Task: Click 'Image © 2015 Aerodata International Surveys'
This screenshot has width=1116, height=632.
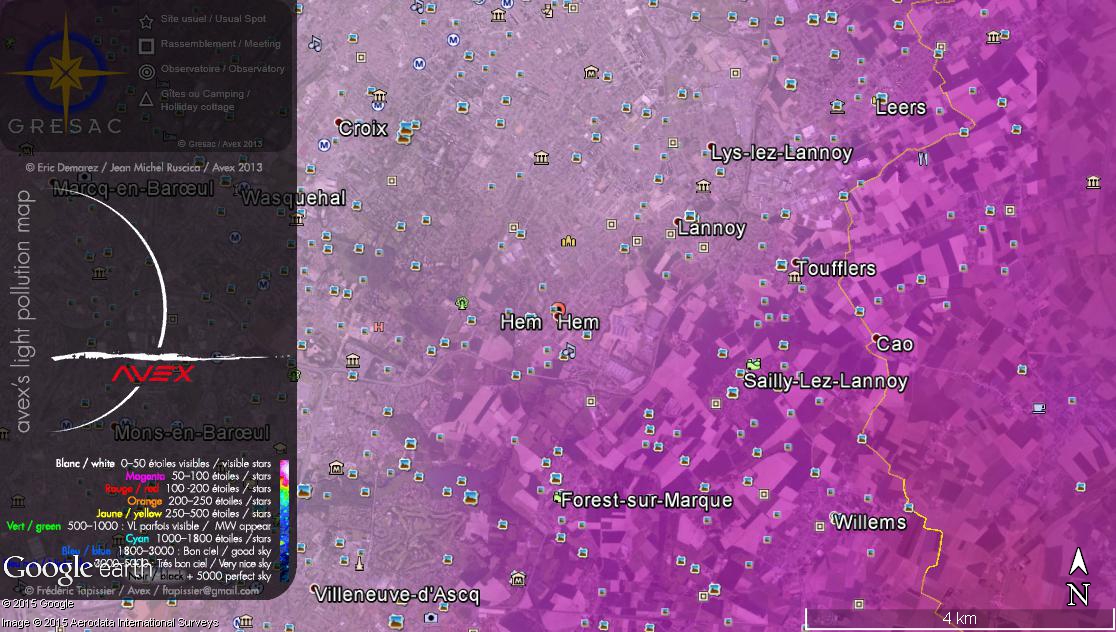Action: tap(110, 623)
